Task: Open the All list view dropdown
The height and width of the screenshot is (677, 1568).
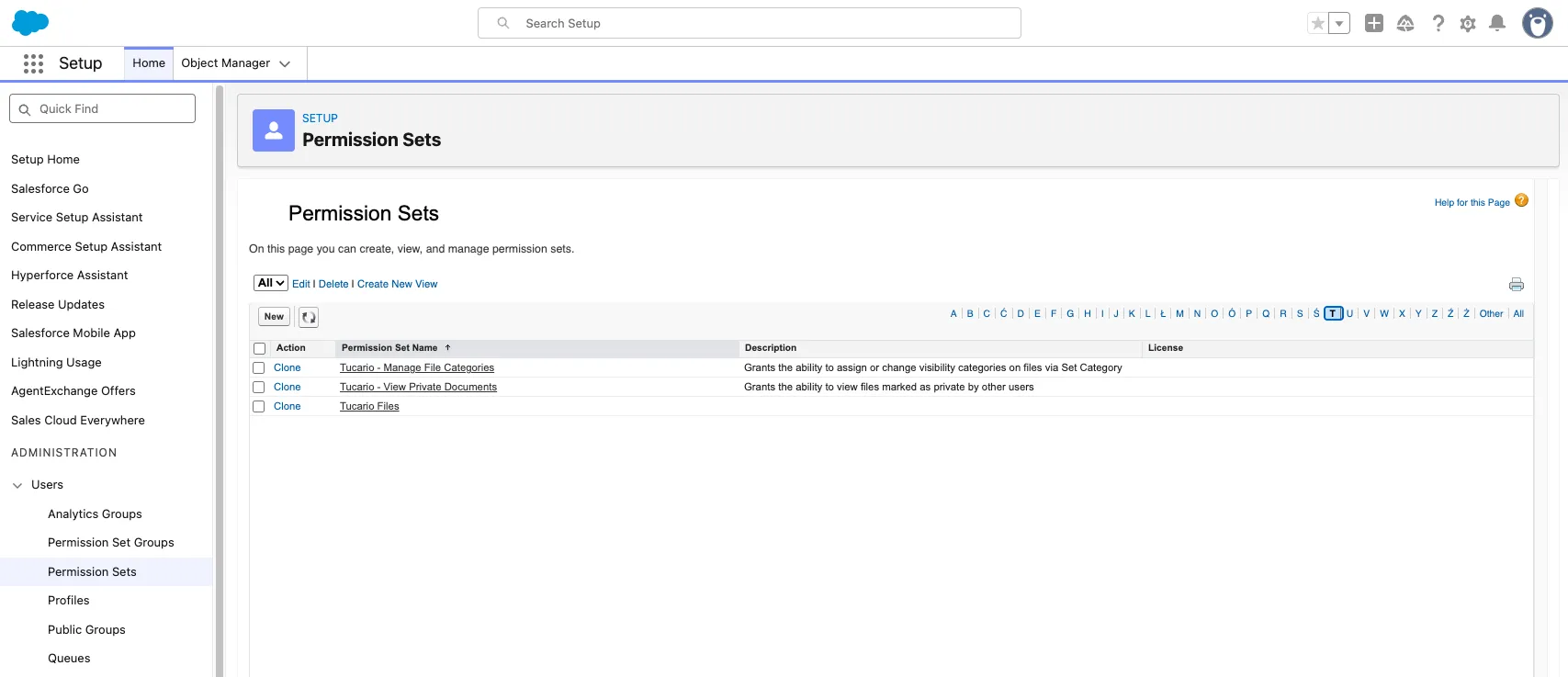Action: [271, 283]
